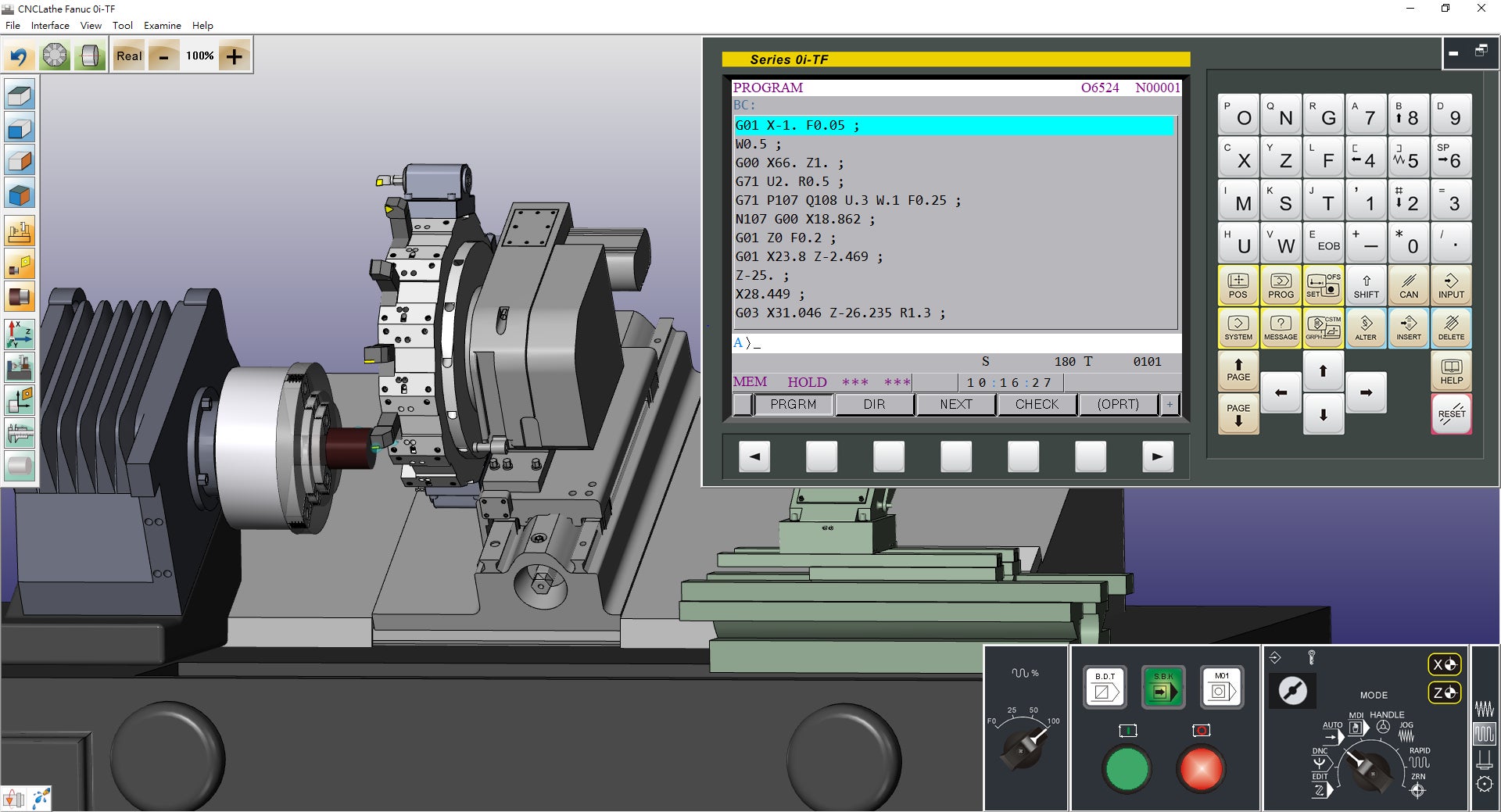
Task: Show the workpiece and insert view icon
Action: [20, 265]
